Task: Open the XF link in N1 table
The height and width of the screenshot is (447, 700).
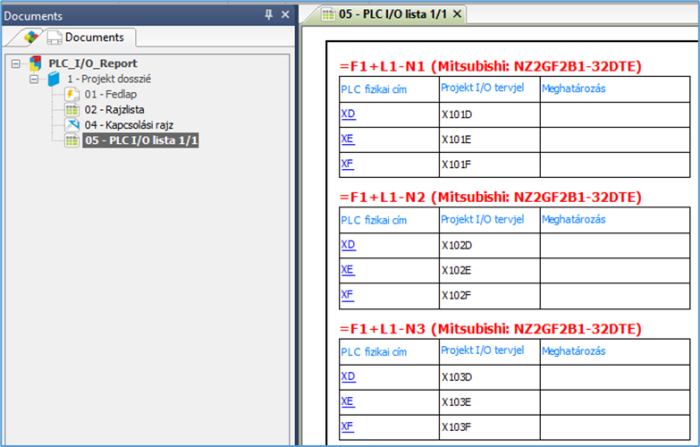Action: 347,164
